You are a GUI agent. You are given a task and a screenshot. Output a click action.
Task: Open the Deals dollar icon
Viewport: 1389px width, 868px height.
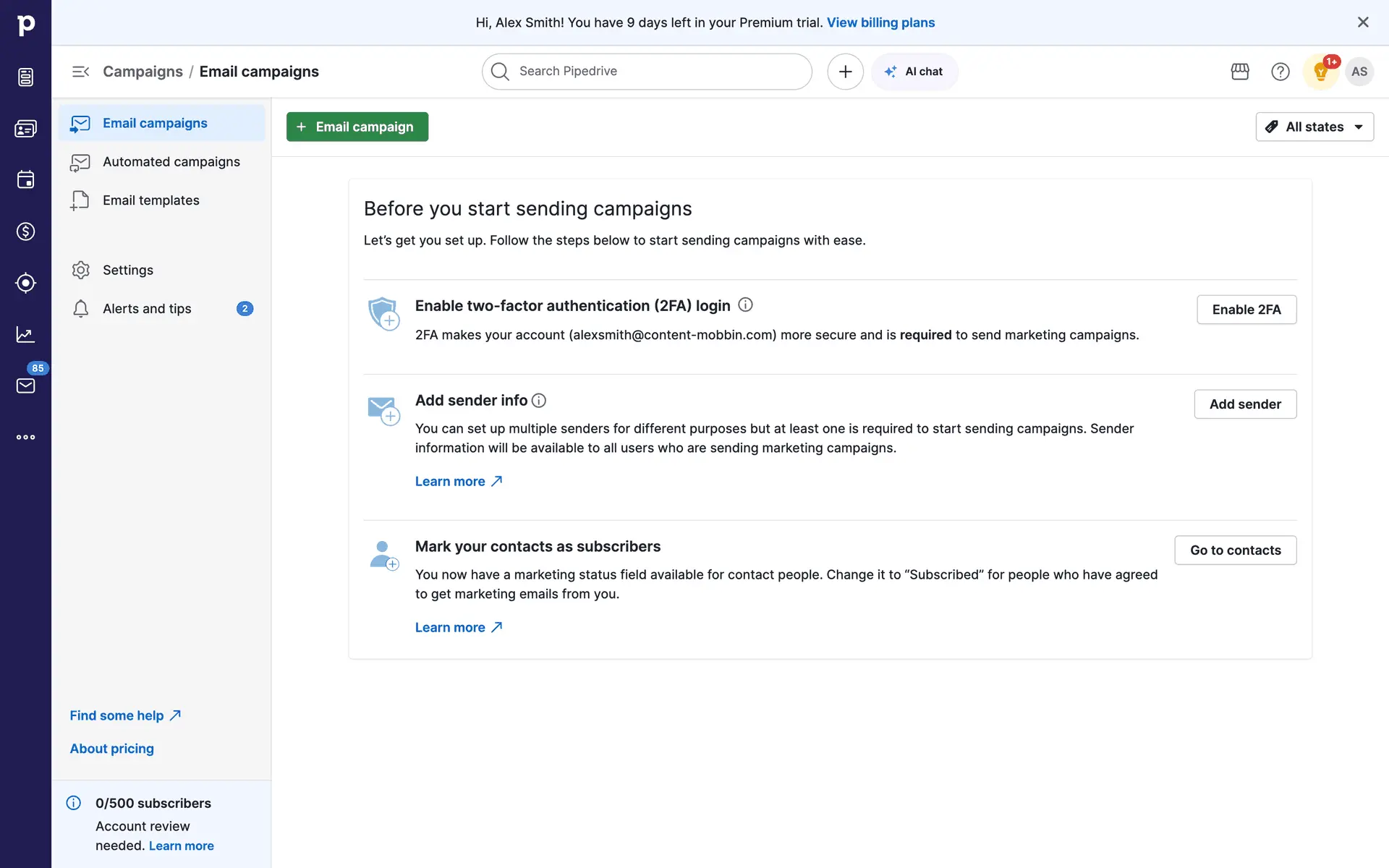coord(25,231)
